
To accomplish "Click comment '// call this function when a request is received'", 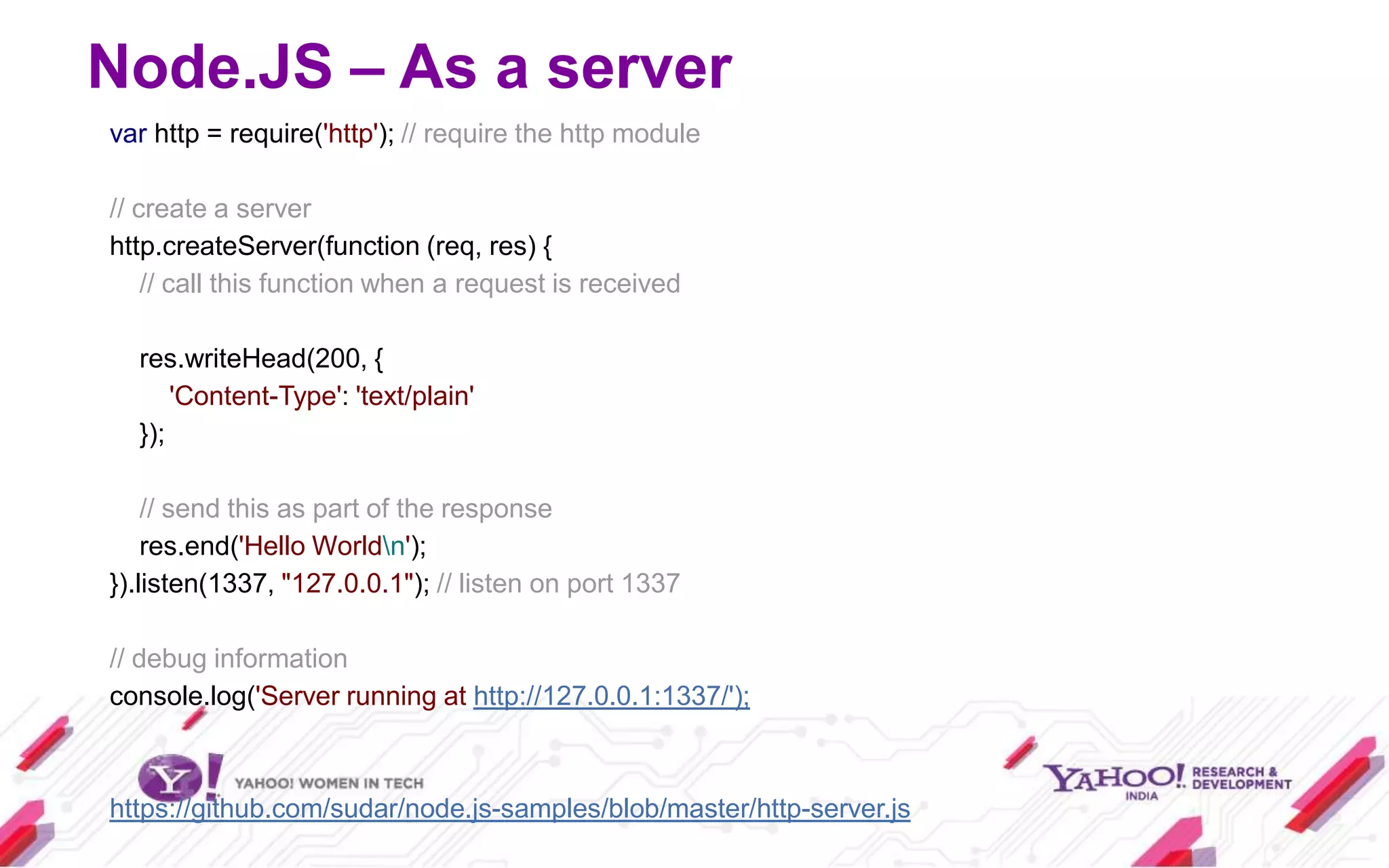I will pyautogui.click(x=410, y=284).
